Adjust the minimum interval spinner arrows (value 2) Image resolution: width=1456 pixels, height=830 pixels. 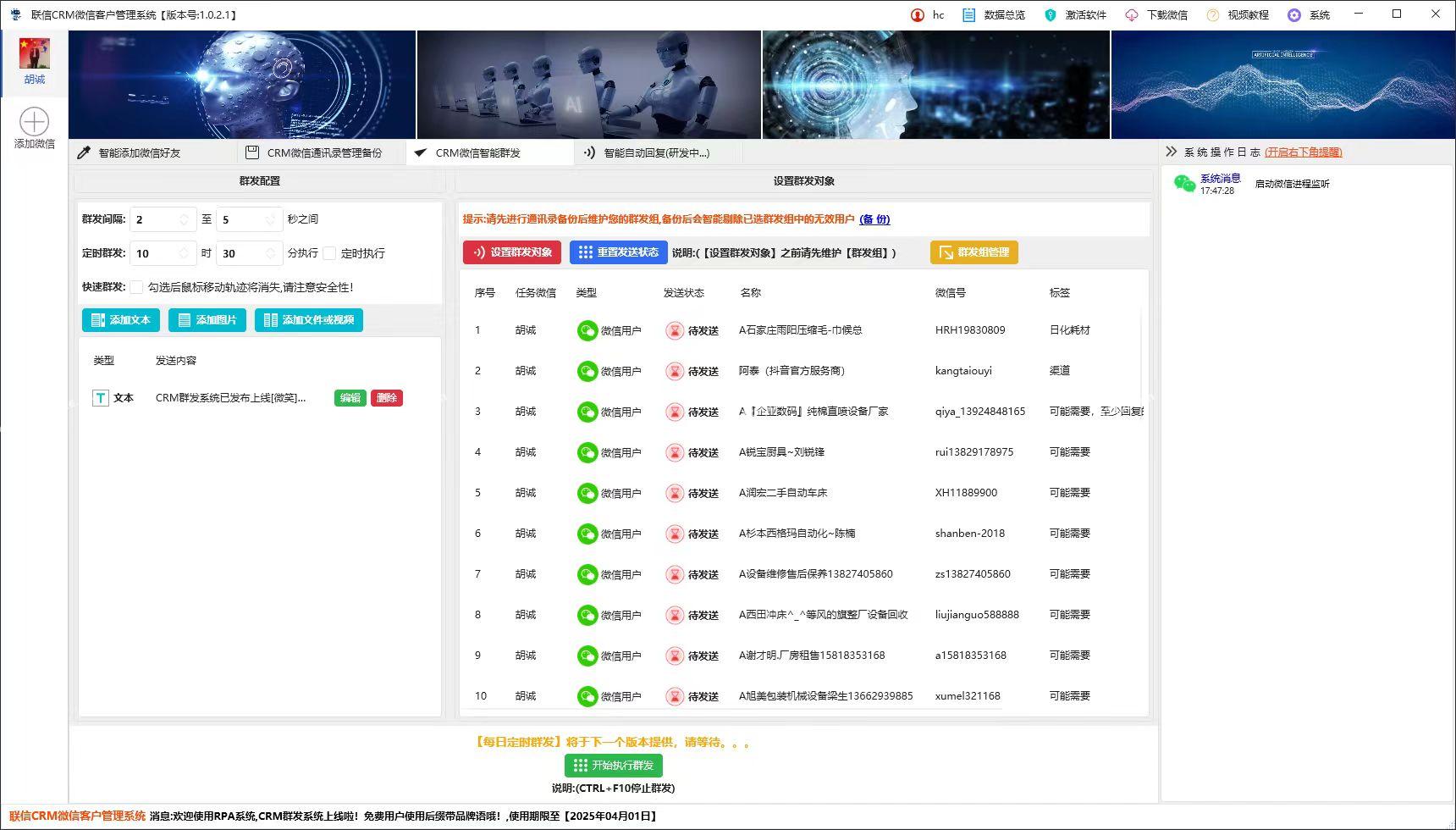click(184, 219)
